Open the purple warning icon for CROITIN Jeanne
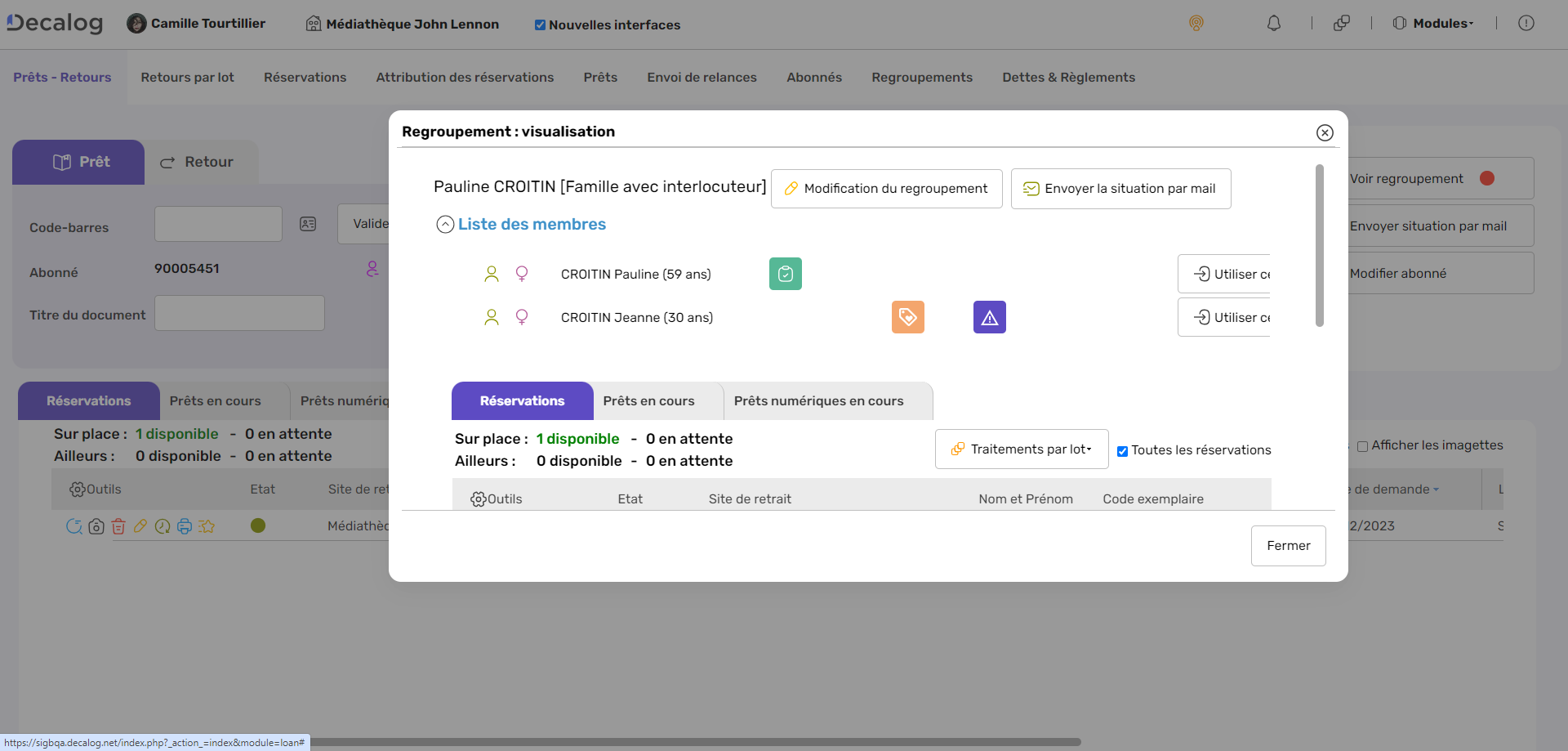1568x751 pixels. coord(989,317)
